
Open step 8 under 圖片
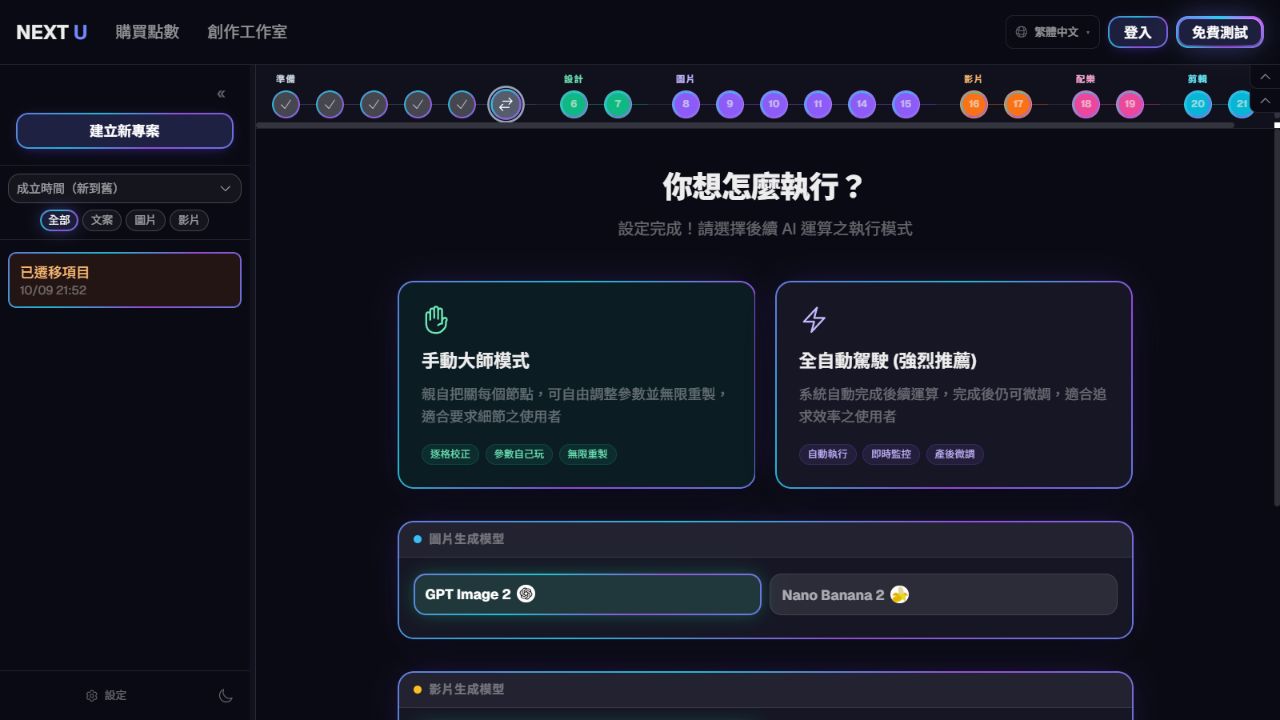tap(686, 104)
